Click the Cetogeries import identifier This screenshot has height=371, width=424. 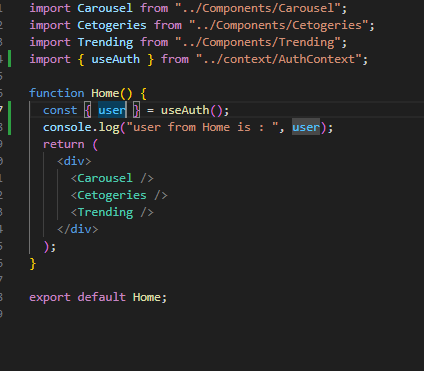[112, 25]
